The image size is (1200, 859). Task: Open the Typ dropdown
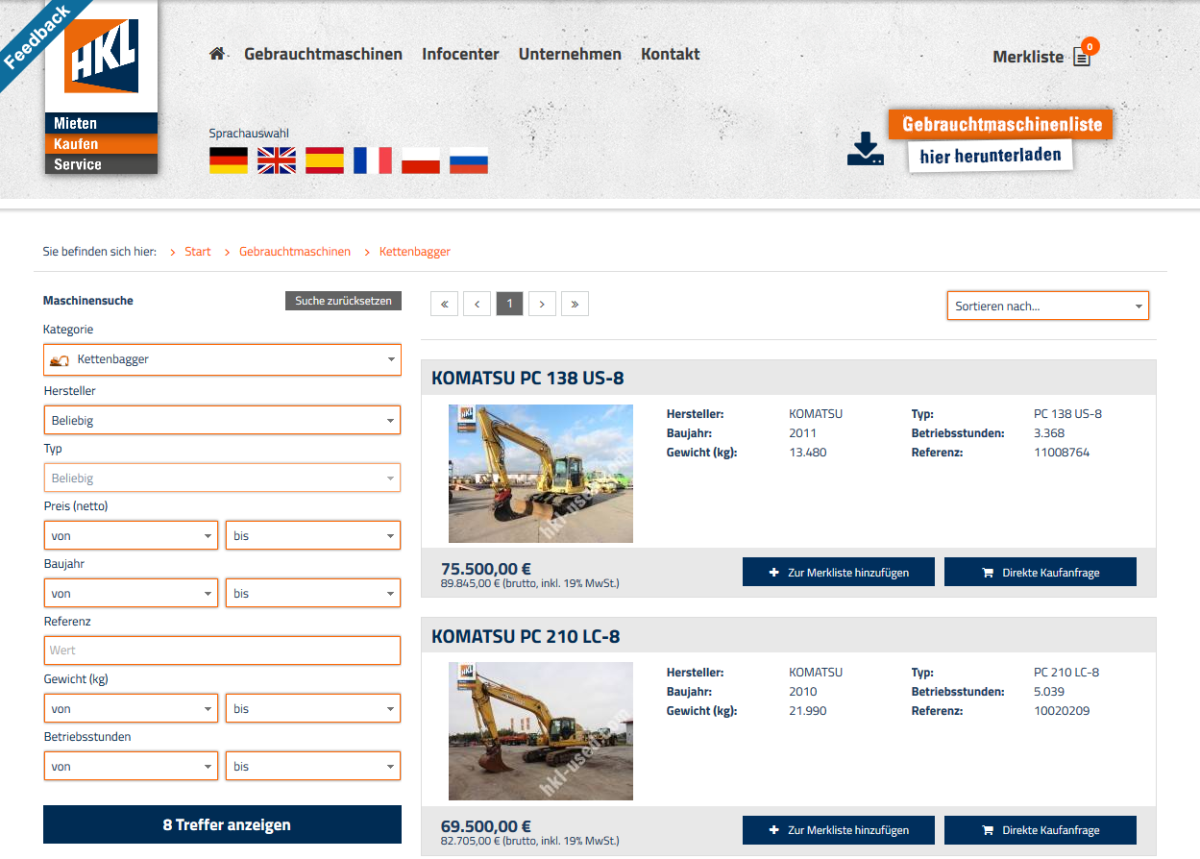222,478
